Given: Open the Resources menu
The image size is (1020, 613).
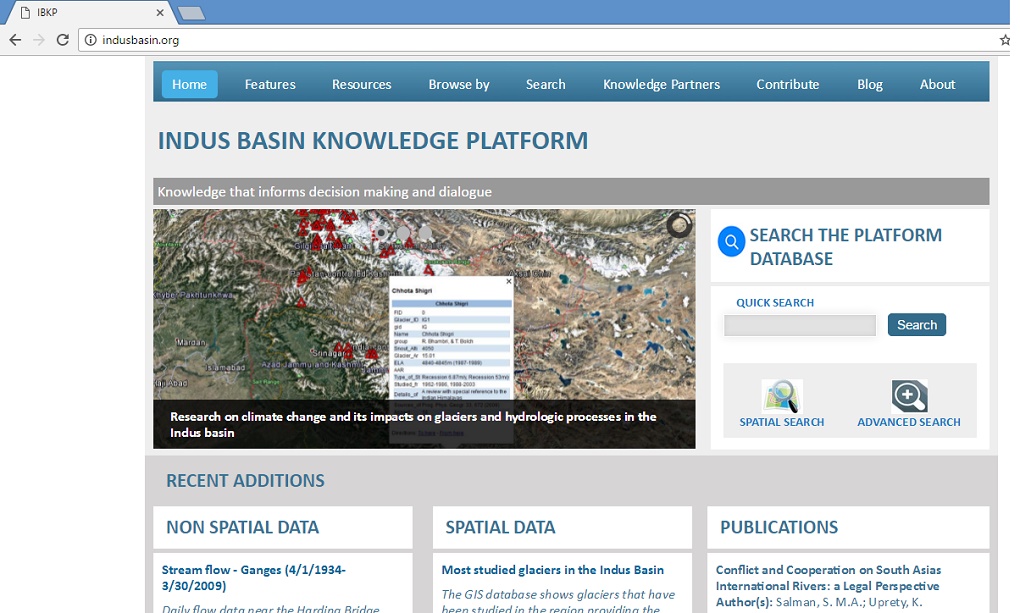Looking at the screenshot, I should pyautogui.click(x=362, y=84).
